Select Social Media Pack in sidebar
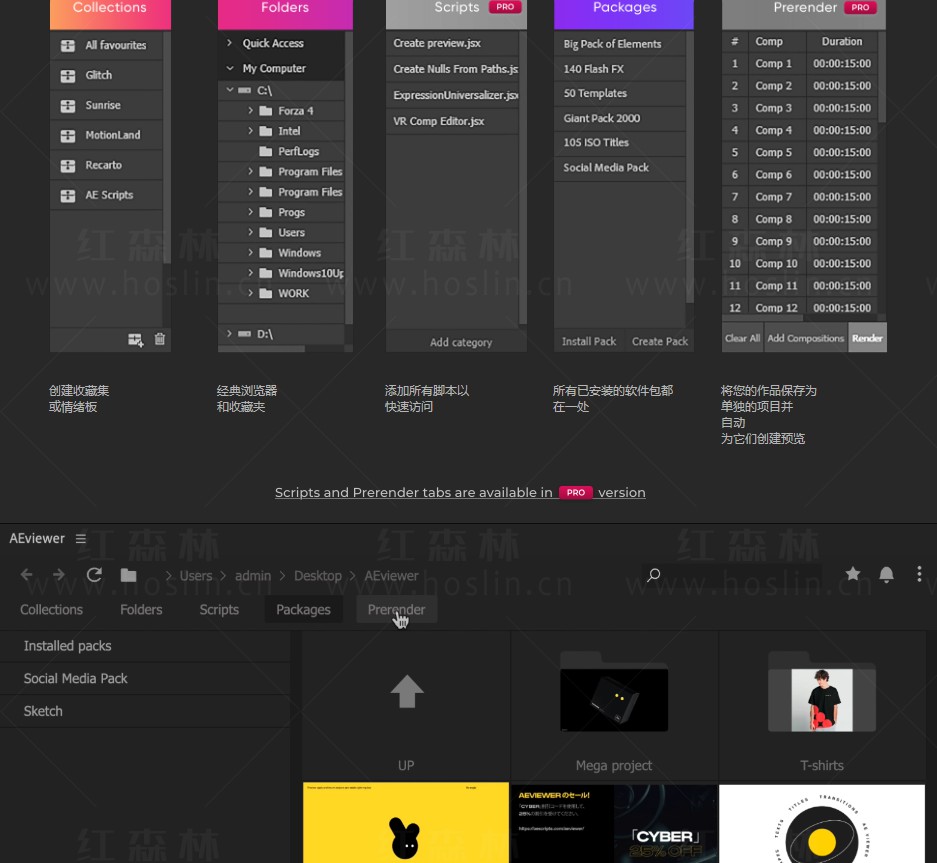Viewport: 937px width, 863px height. [x=145, y=678]
